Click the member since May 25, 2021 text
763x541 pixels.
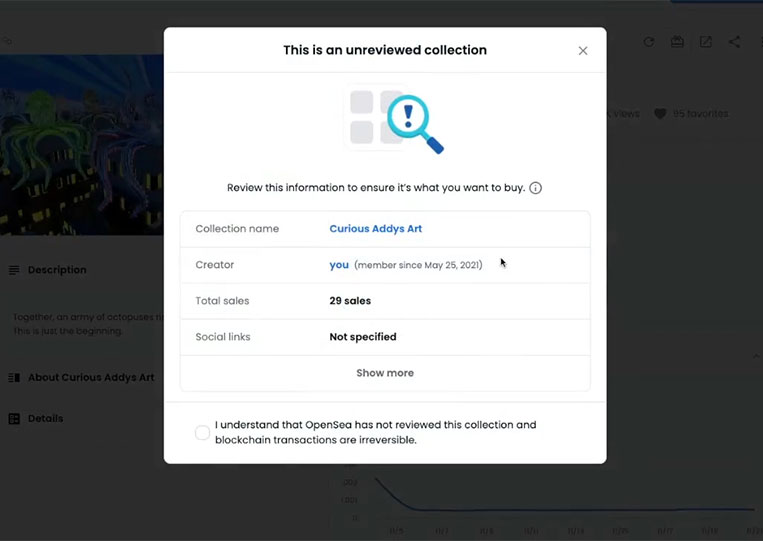coord(418,265)
